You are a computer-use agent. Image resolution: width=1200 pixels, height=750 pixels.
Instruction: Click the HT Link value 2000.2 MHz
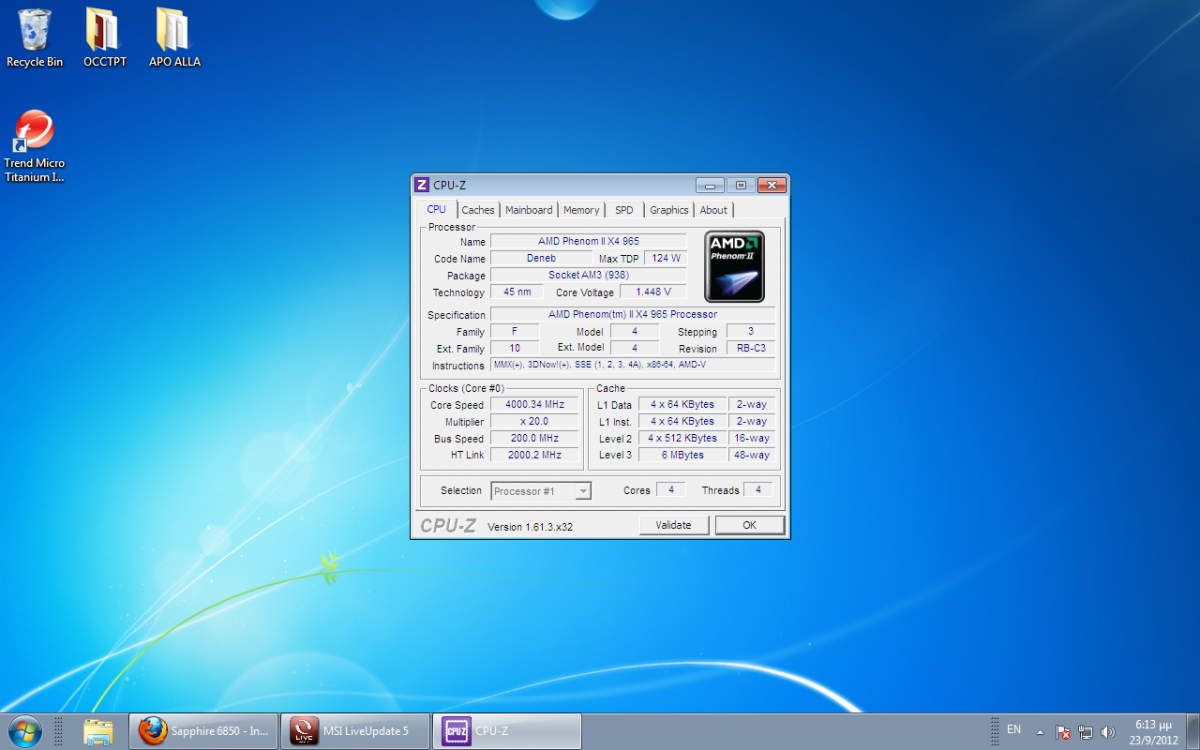click(534, 455)
